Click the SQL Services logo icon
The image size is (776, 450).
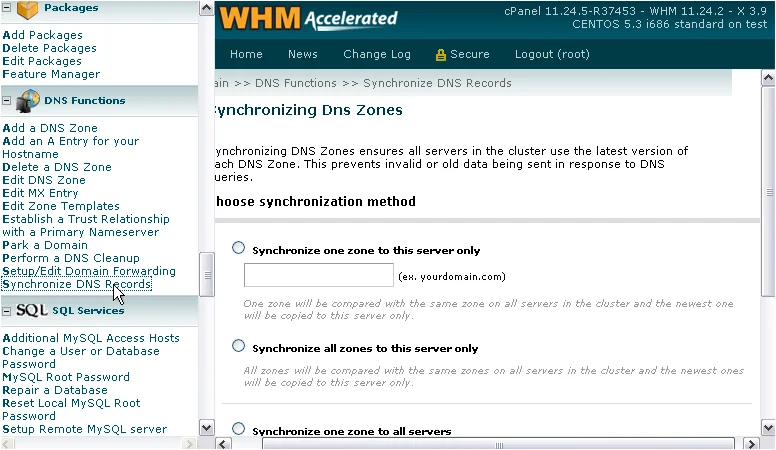[32, 311]
